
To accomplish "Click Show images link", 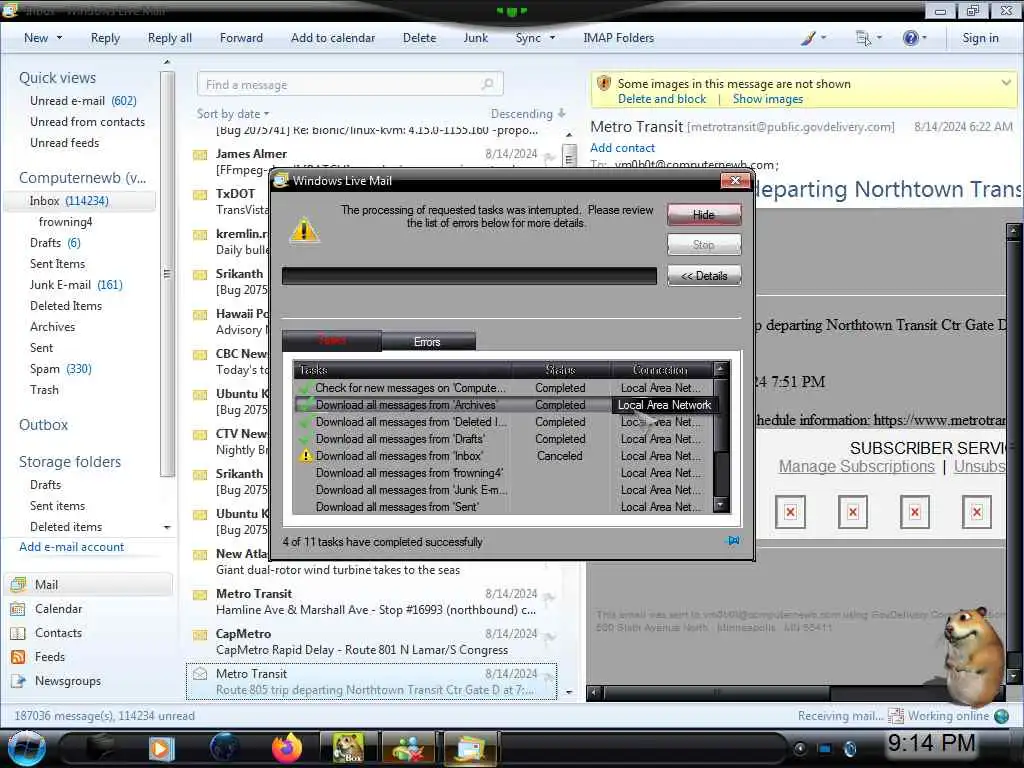I will click(x=768, y=99).
